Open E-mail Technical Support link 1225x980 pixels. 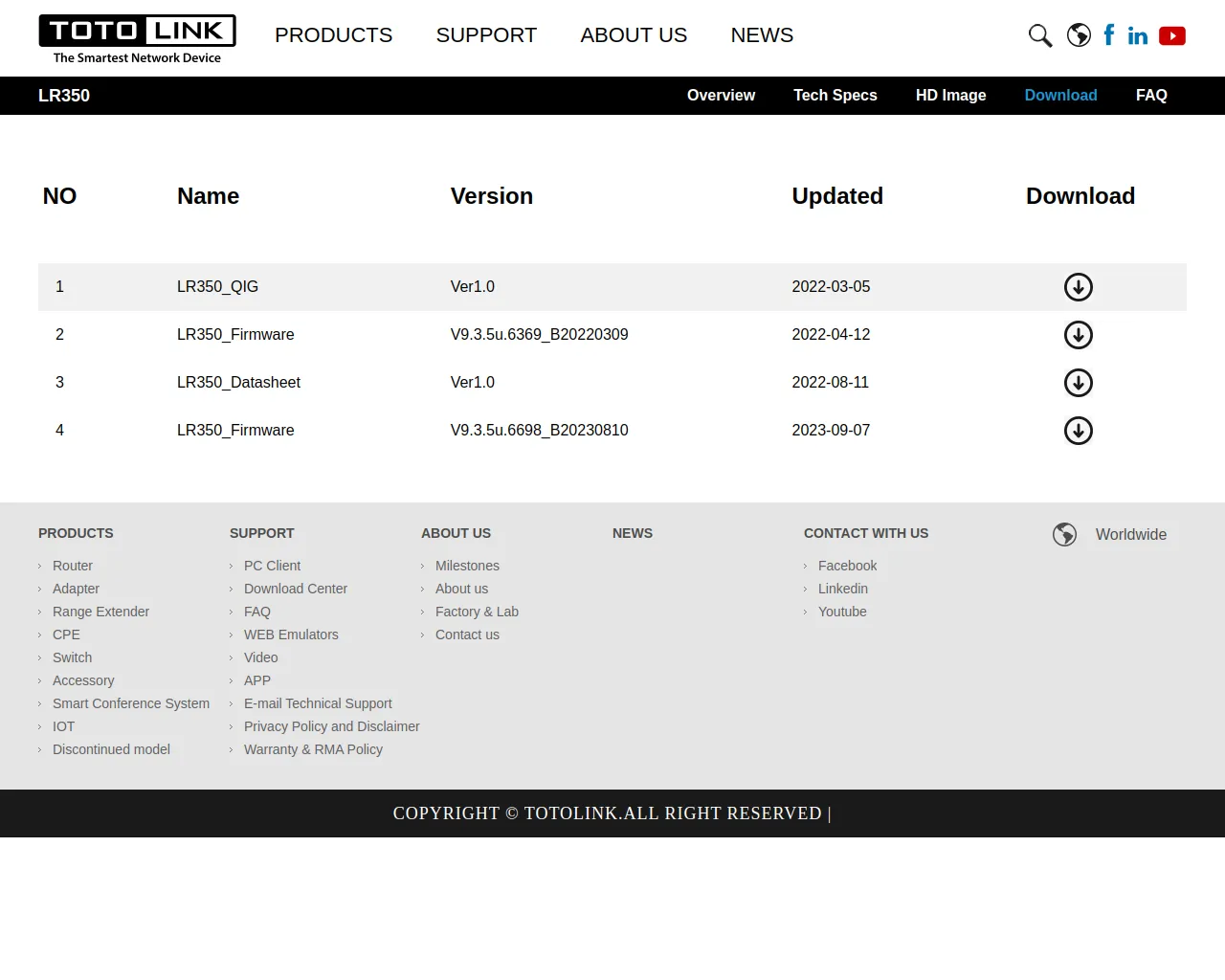[318, 703]
